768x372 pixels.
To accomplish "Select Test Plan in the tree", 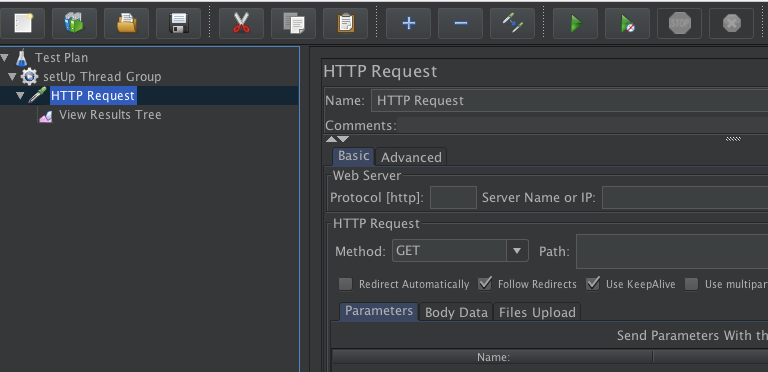I will 61,58.
